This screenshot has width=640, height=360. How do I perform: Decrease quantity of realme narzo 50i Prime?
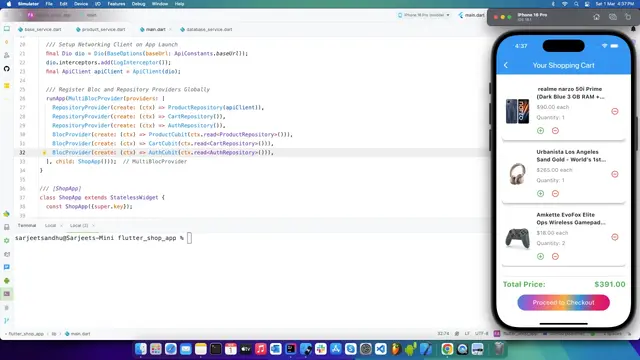(x=555, y=131)
